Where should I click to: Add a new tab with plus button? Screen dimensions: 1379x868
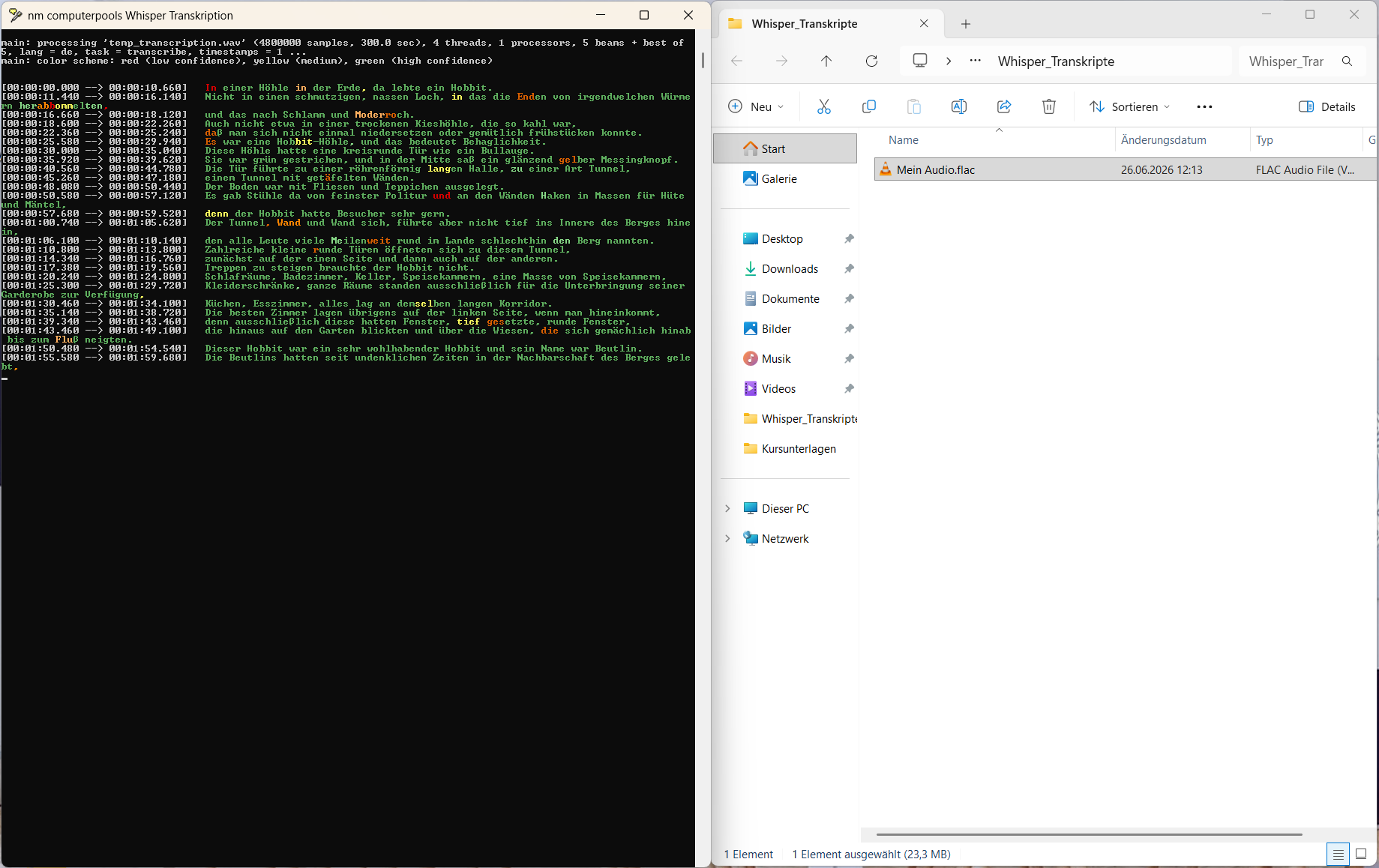966,24
